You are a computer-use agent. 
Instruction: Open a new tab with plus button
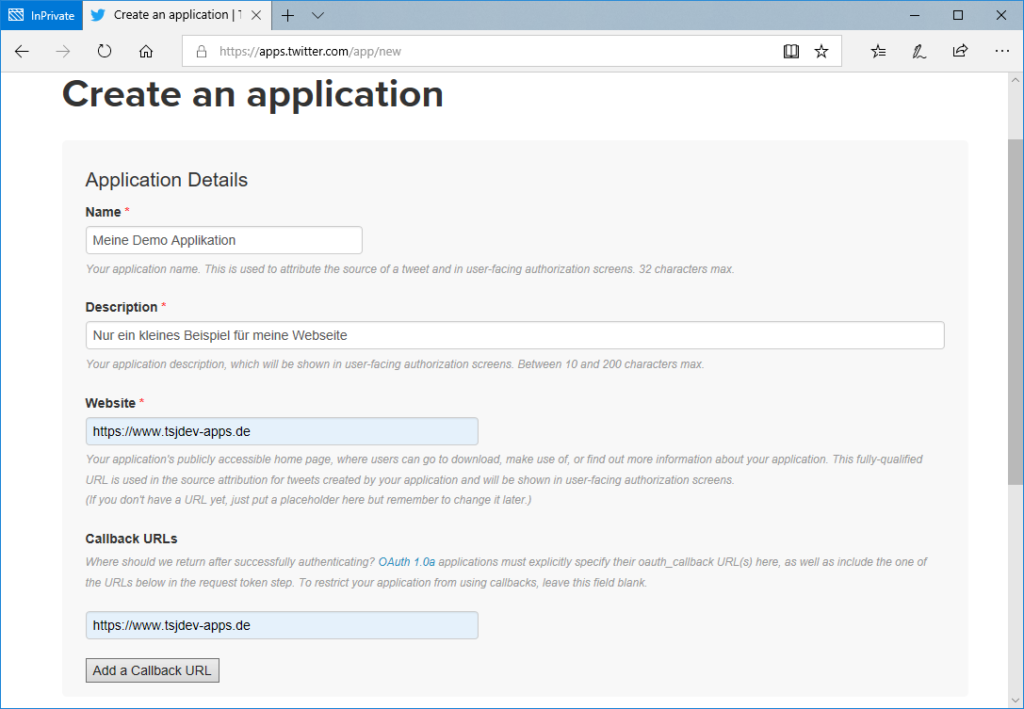click(x=288, y=15)
